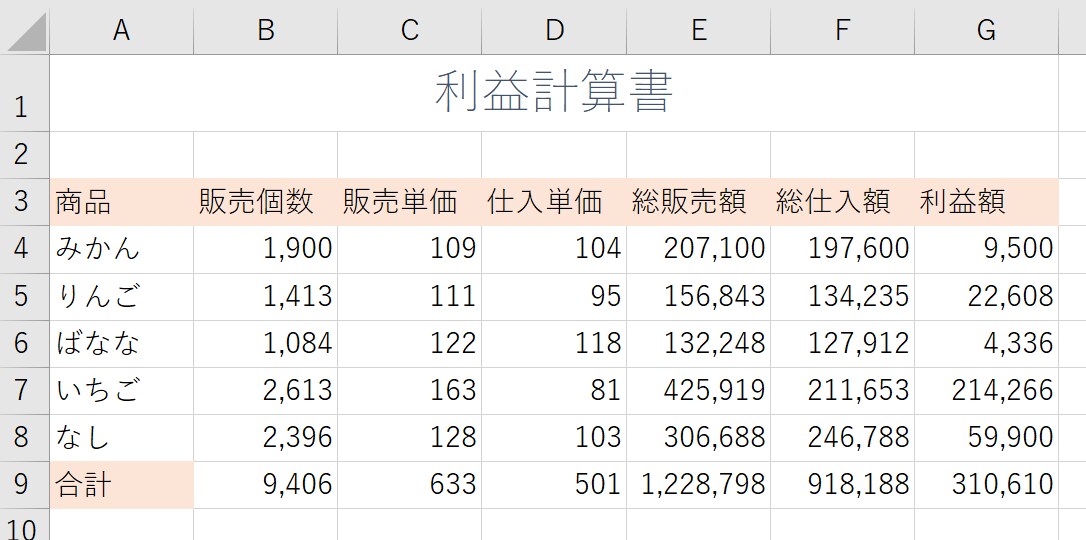Click cell with value 163
This screenshot has width=1086, height=540.
pyautogui.click(x=410, y=390)
